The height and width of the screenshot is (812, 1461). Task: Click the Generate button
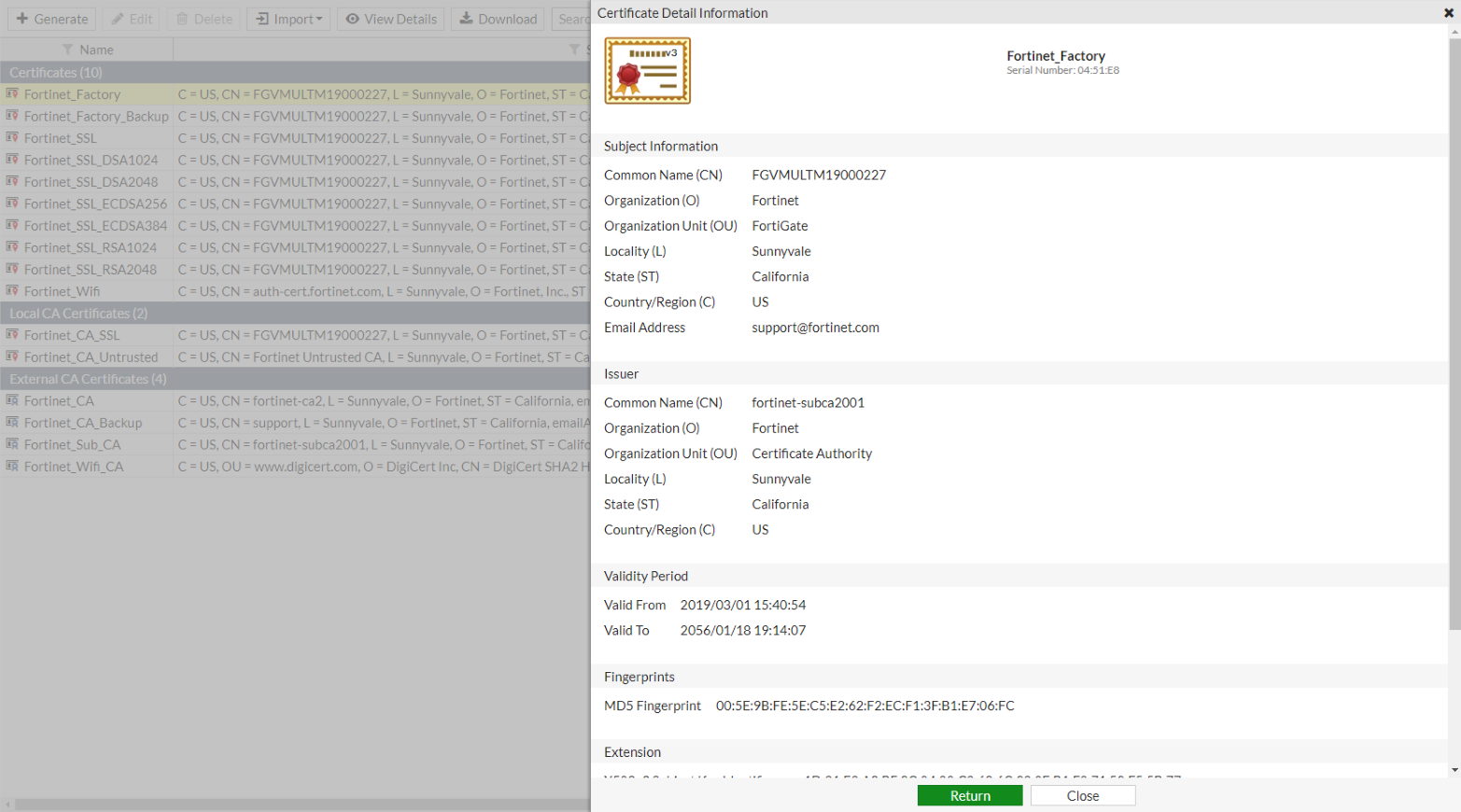click(51, 19)
